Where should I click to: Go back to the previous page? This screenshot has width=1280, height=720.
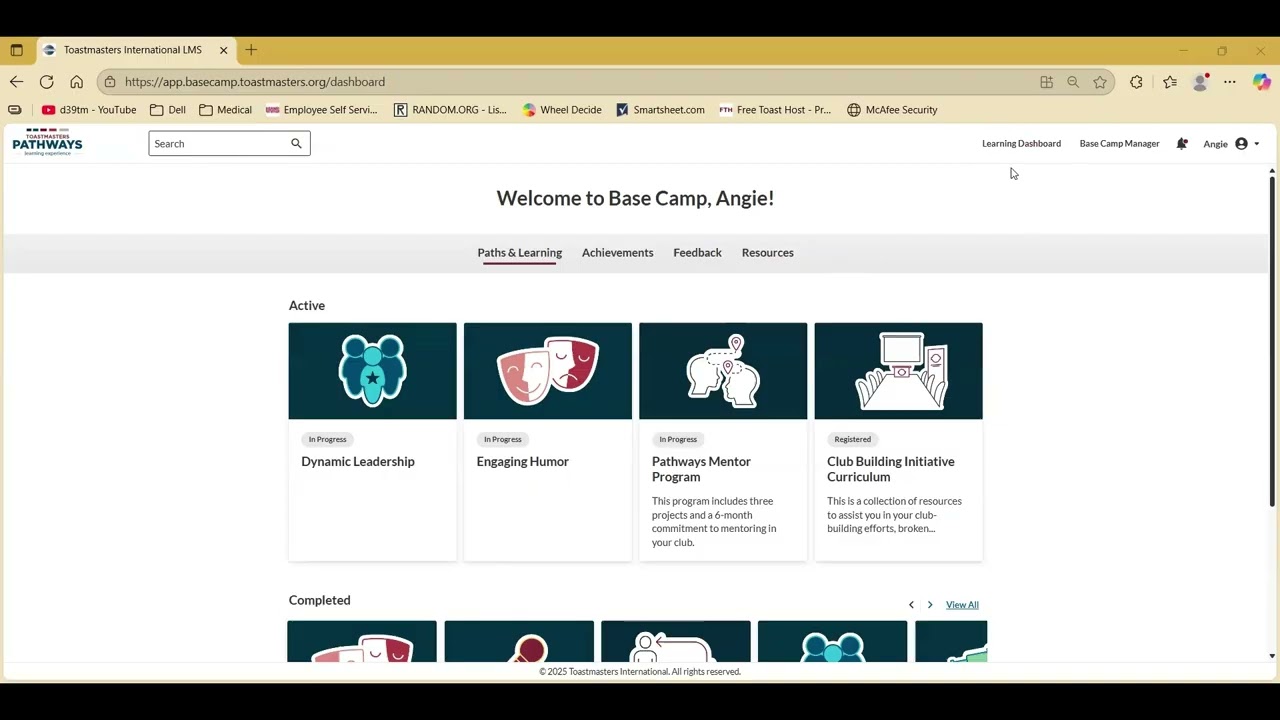(16, 82)
